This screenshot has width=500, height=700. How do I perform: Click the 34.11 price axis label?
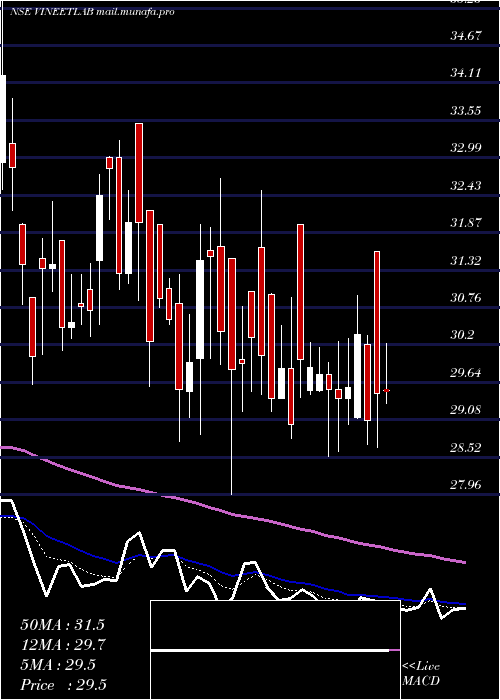coord(466,73)
